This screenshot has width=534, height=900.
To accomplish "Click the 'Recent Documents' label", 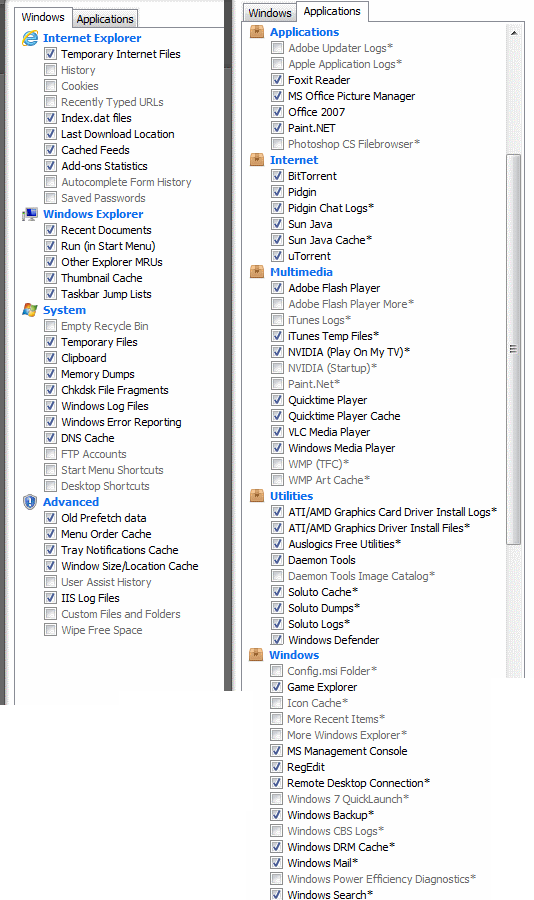I will tap(106, 230).
